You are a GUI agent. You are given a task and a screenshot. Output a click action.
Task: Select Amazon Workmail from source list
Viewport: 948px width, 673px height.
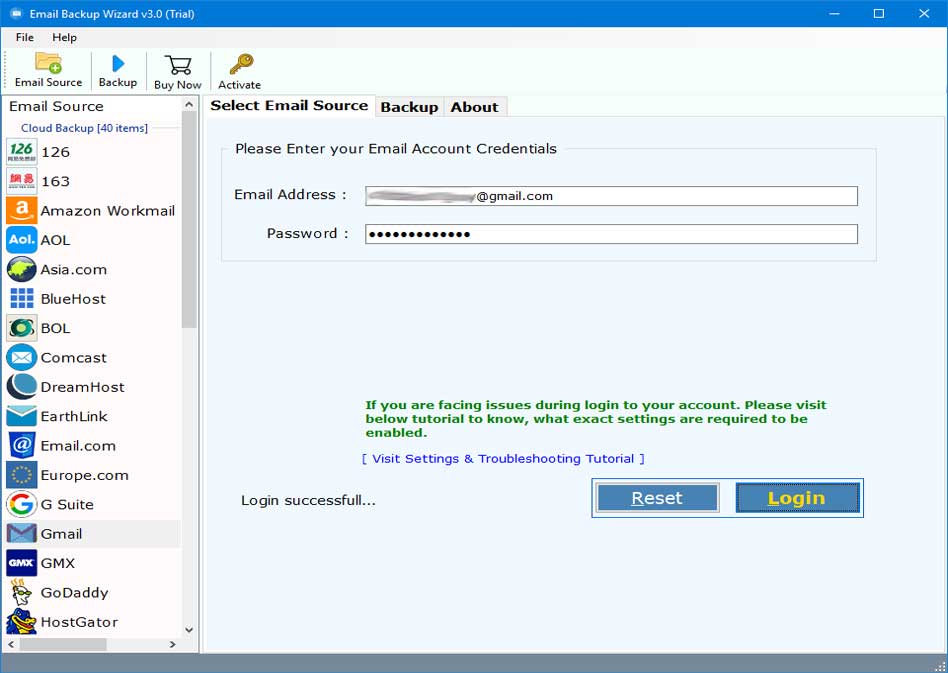(x=93, y=210)
